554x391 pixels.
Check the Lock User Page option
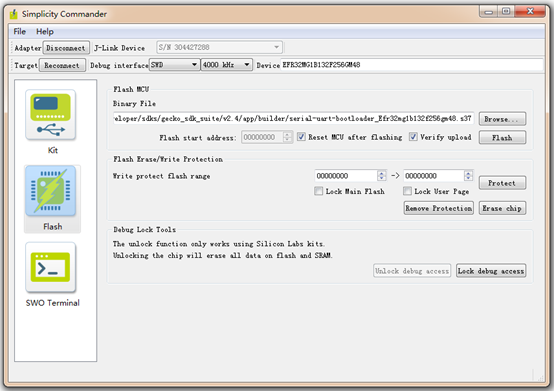tap(407, 191)
